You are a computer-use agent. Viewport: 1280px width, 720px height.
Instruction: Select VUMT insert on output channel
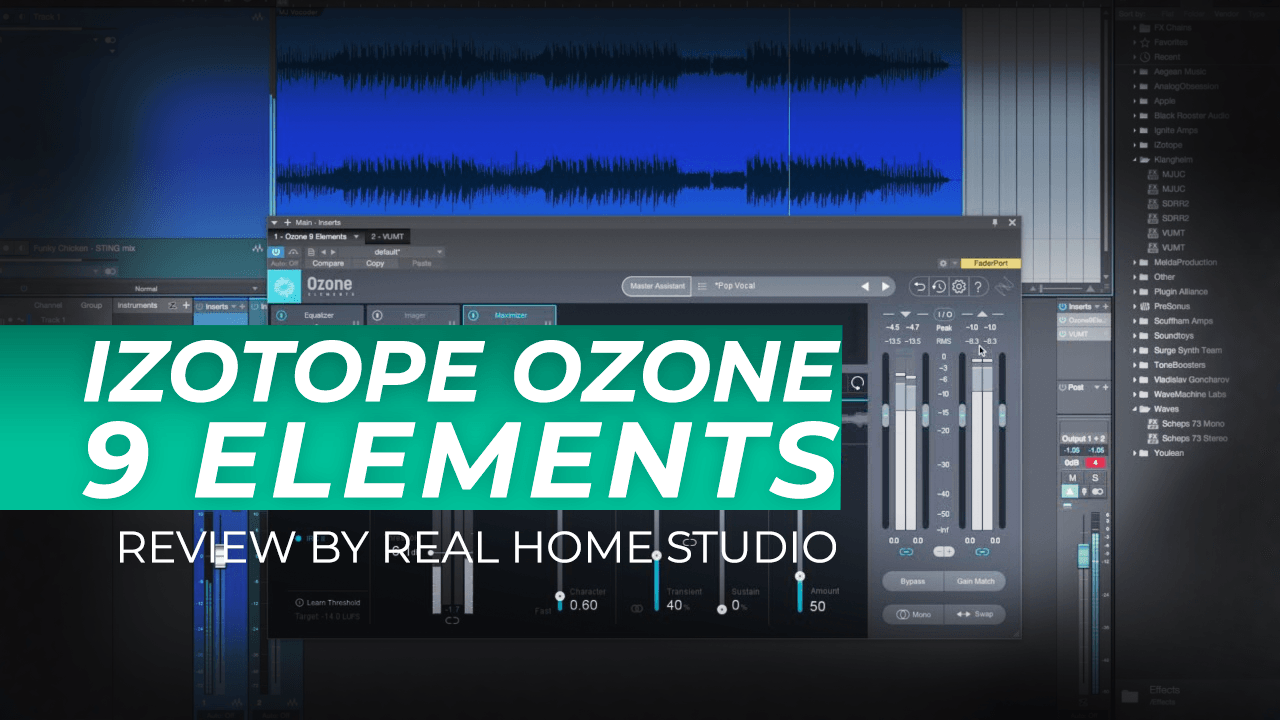coord(1083,334)
